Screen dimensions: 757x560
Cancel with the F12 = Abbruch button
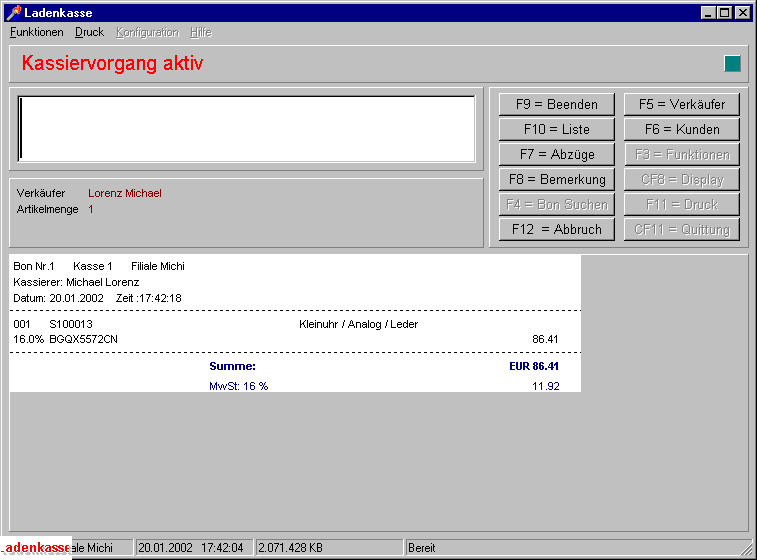tap(557, 229)
